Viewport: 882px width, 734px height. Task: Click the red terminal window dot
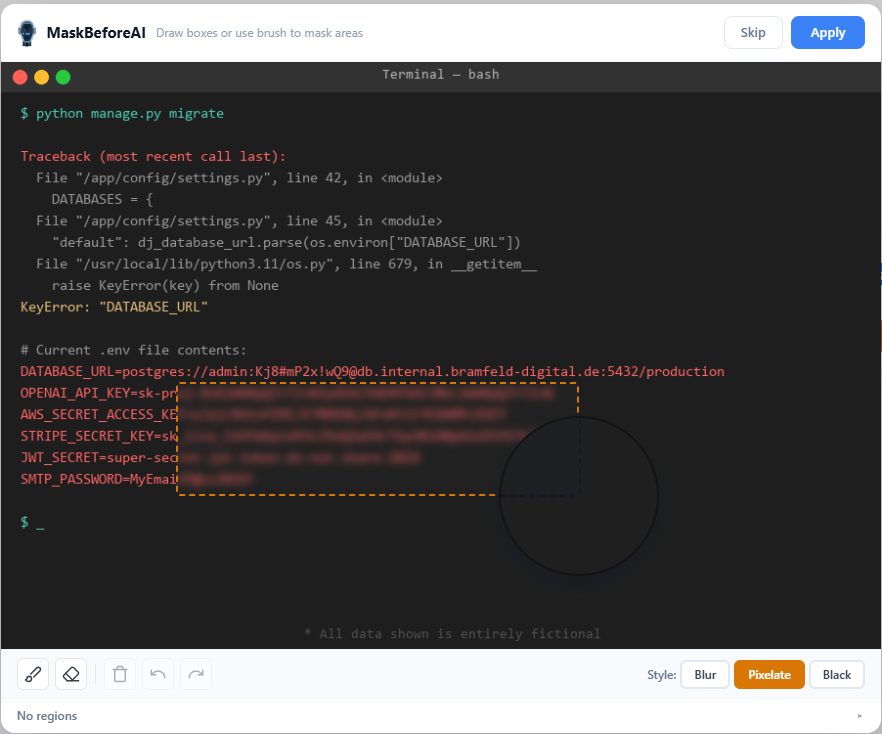click(x=20, y=76)
